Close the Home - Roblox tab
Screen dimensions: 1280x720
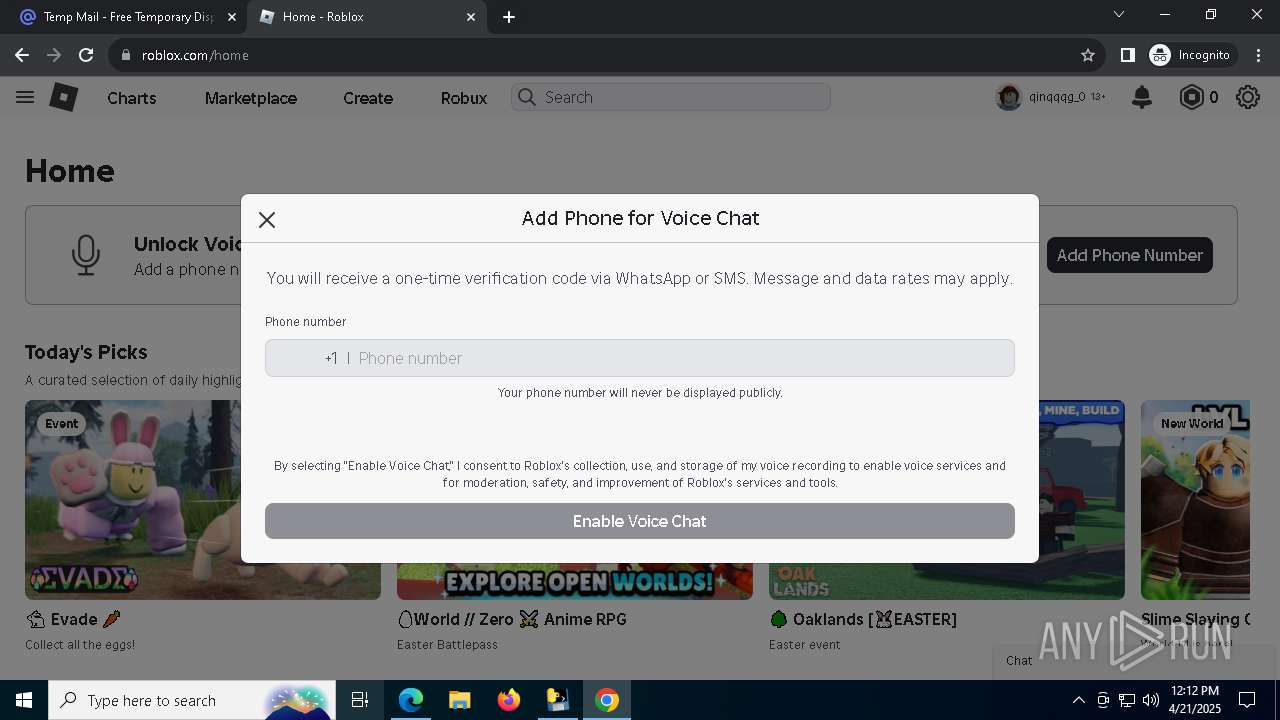pos(471,17)
